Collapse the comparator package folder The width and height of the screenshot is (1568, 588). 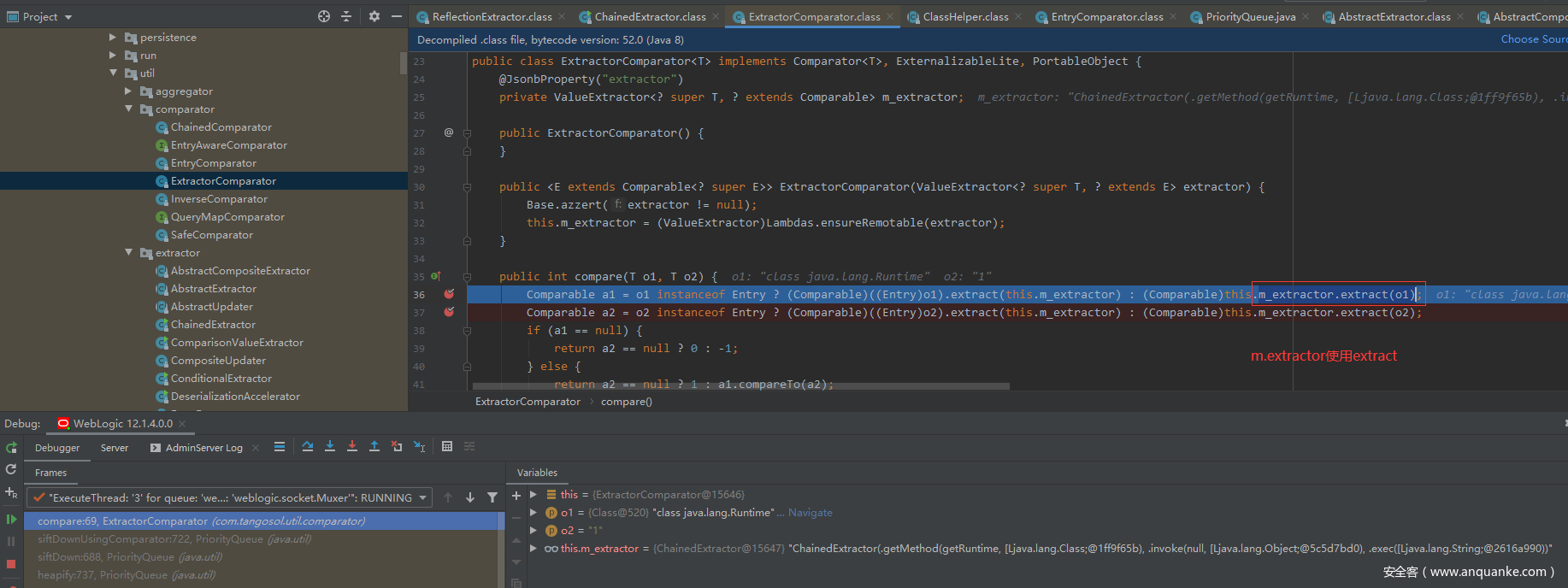tap(129, 109)
